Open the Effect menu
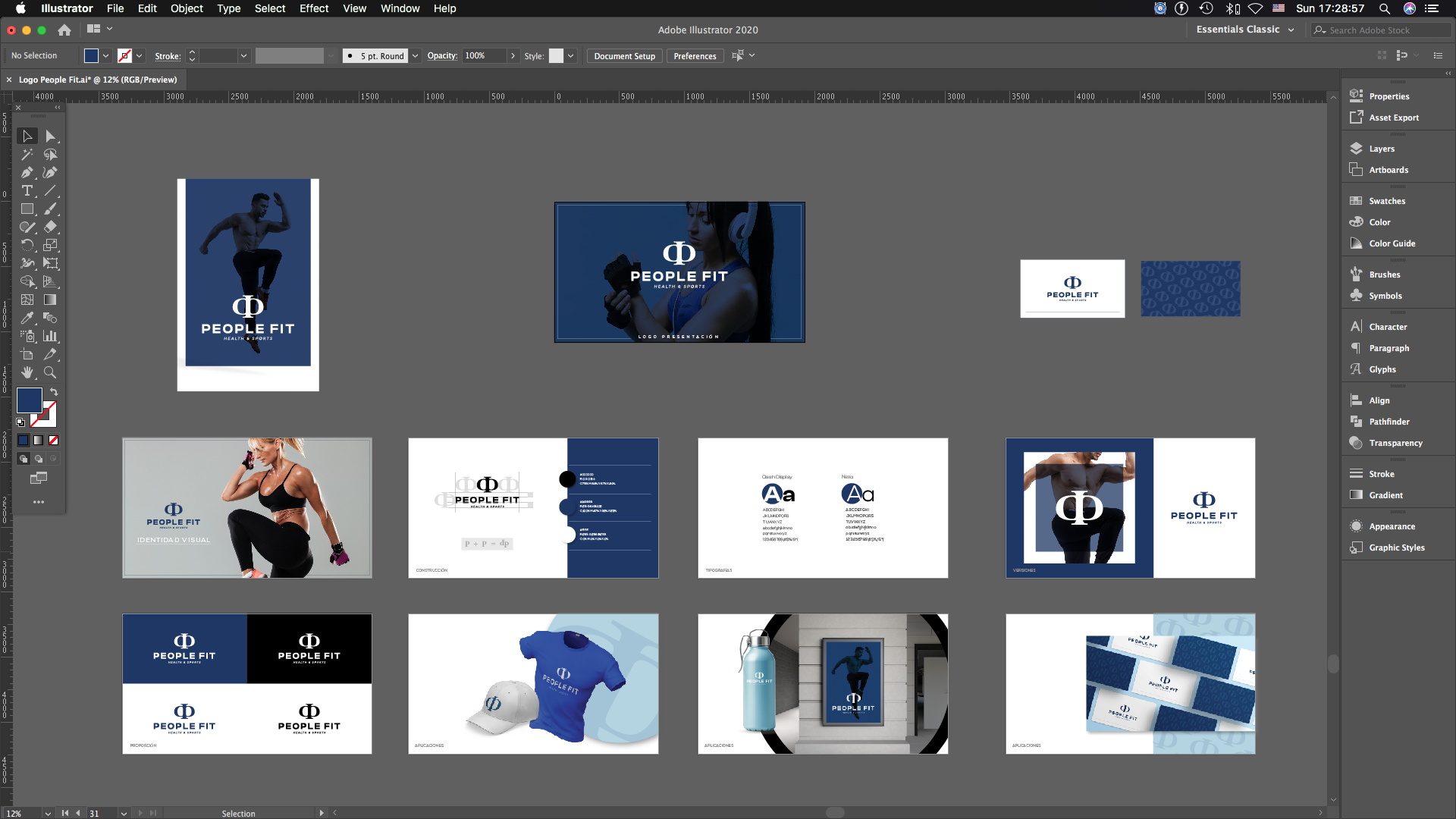Viewport: 1456px width, 819px height. tap(314, 8)
